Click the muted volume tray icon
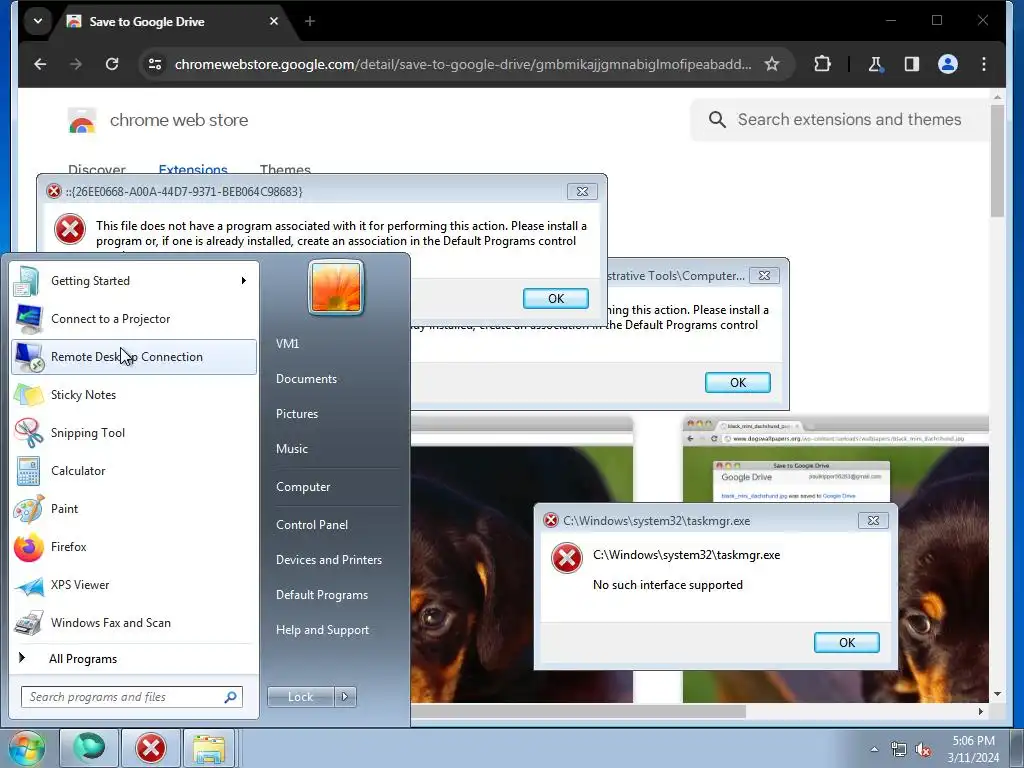The image size is (1024, 768). click(x=923, y=750)
